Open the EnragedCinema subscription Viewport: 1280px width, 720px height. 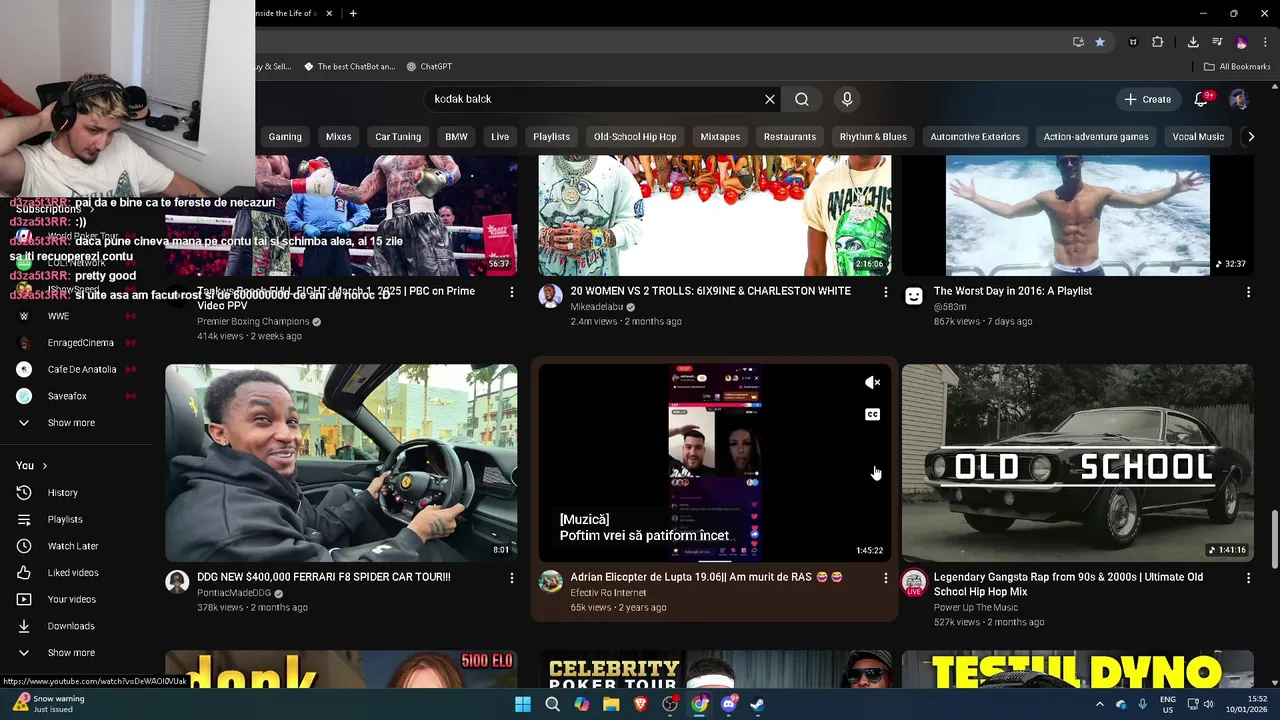coord(76,343)
